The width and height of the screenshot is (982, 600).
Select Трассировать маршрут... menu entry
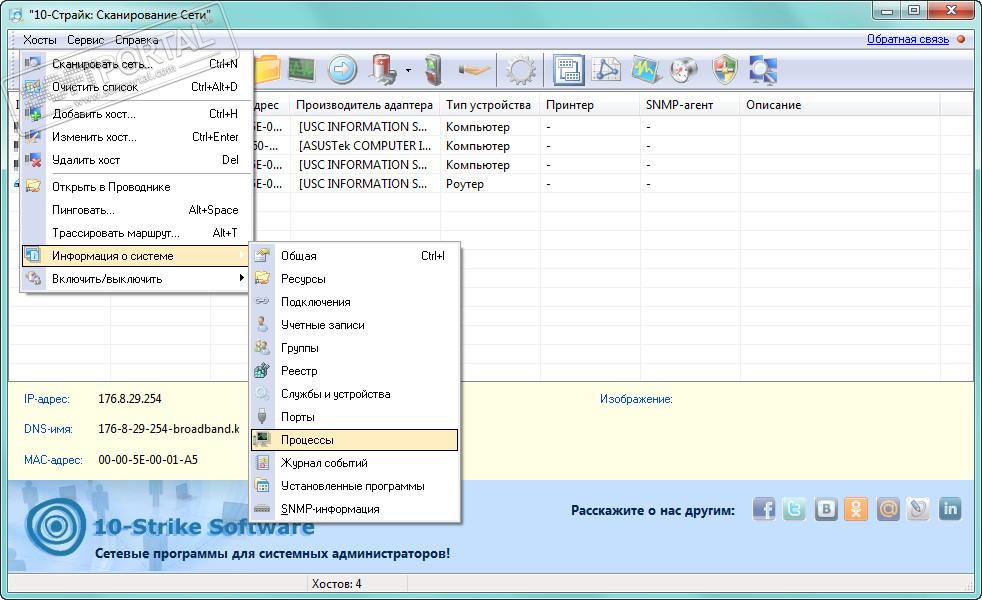click(x=137, y=234)
